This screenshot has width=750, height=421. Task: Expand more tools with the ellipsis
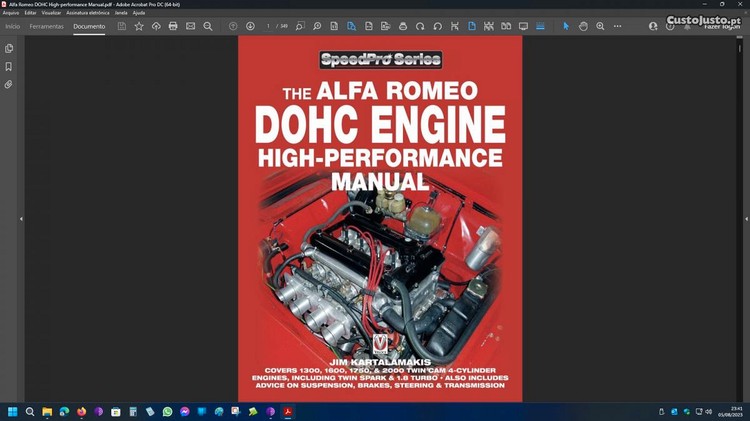[617, 26]
